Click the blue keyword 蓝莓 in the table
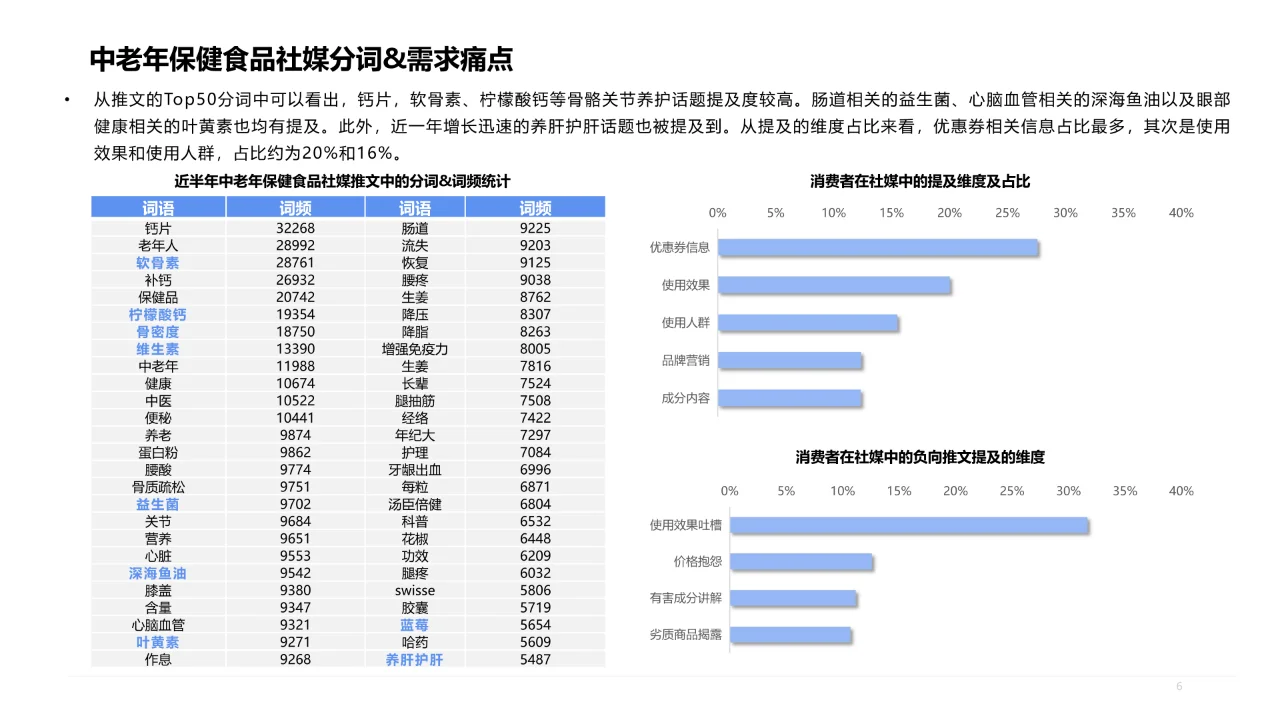 [417, 624]
